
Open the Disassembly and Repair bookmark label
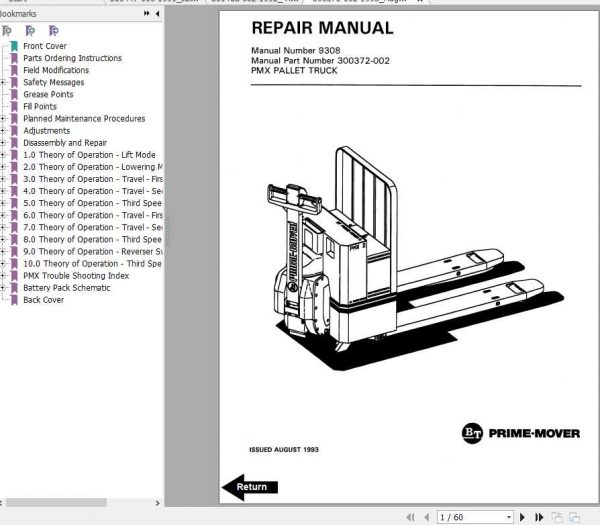click(x=65, y=143)
